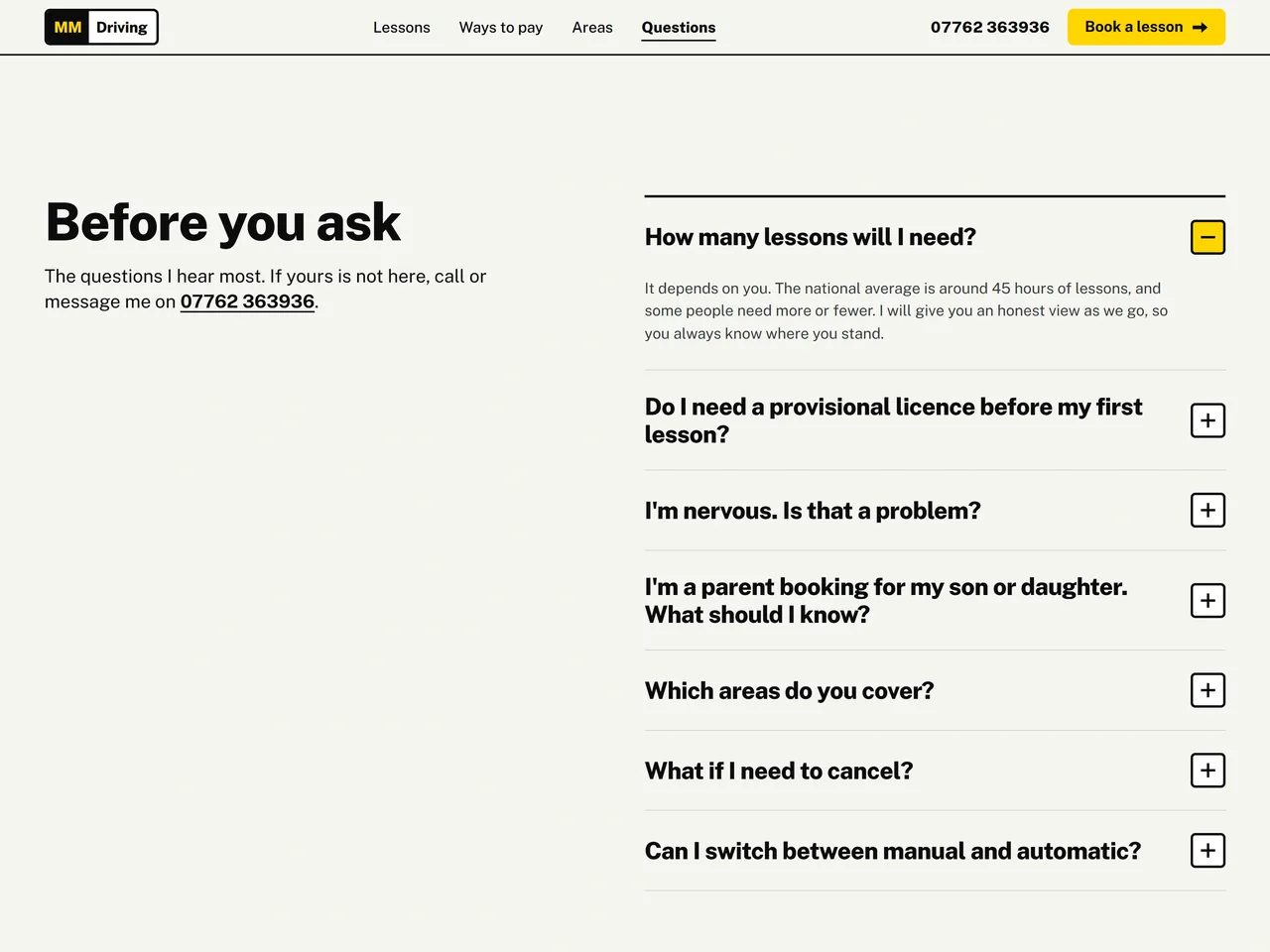Expand "Can I switch between manual and automatic?"
The image size is (1270, 952).
893,851
